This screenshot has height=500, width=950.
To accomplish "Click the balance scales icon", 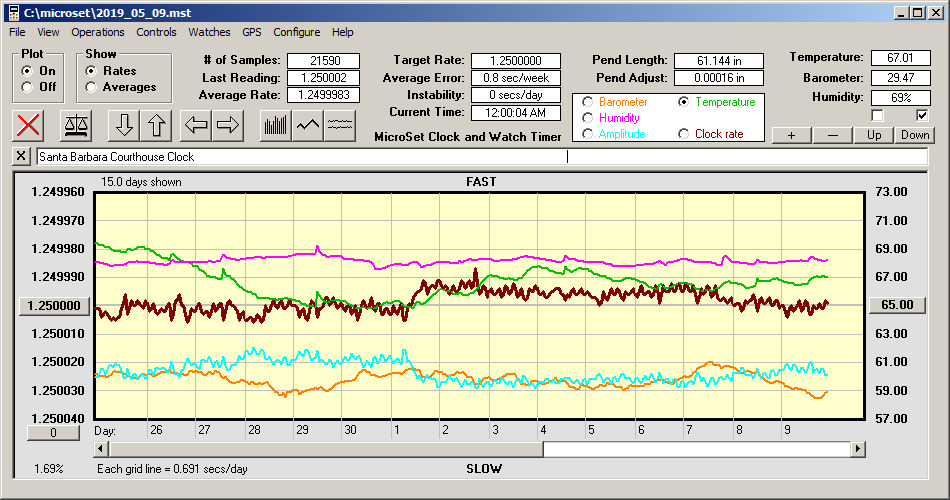I will click(x=75, y=125).
